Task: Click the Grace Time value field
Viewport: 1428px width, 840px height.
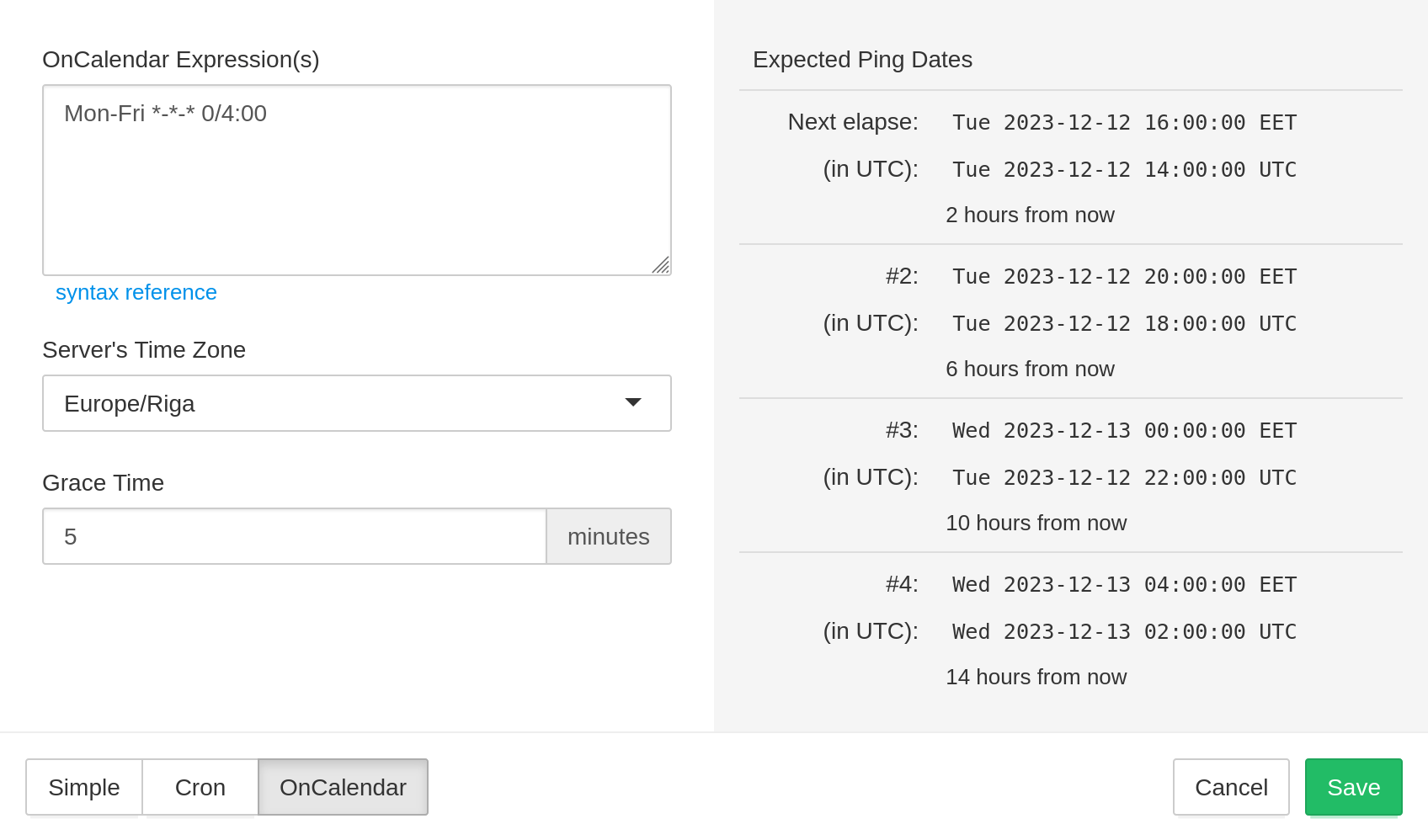Action: (294, 536)
